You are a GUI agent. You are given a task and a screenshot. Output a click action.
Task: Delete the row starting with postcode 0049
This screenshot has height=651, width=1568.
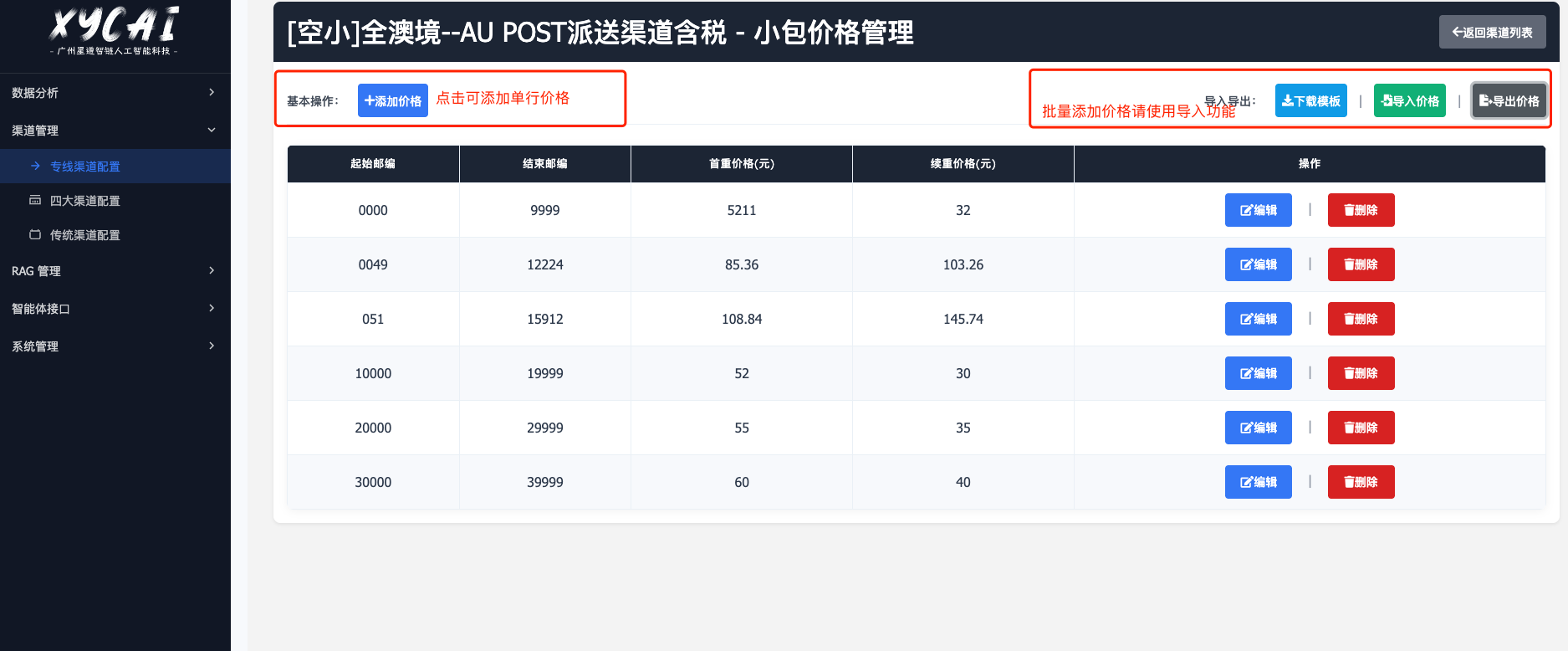[x=1361, y=264]
